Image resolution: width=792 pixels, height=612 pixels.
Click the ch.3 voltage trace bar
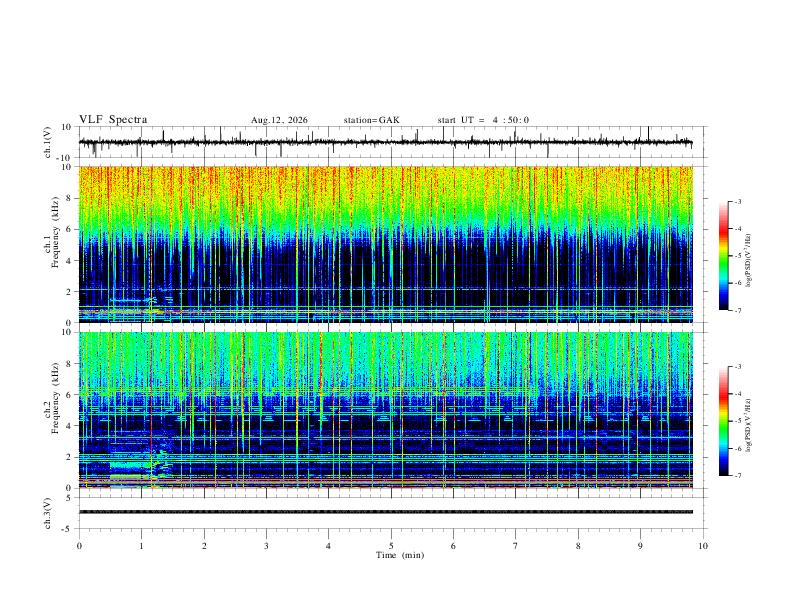tap(385, 512)
